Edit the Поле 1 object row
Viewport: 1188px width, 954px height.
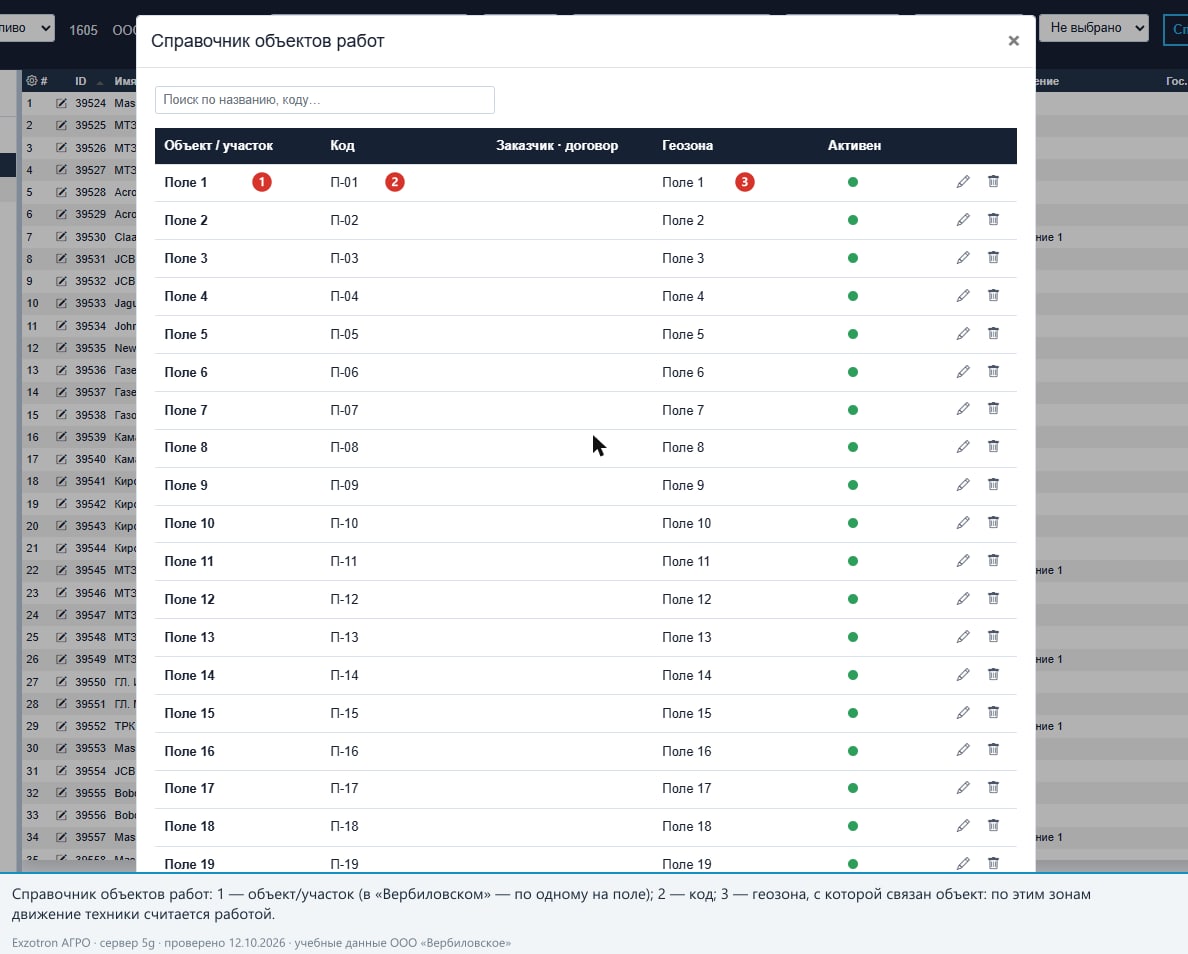[963, 182]
